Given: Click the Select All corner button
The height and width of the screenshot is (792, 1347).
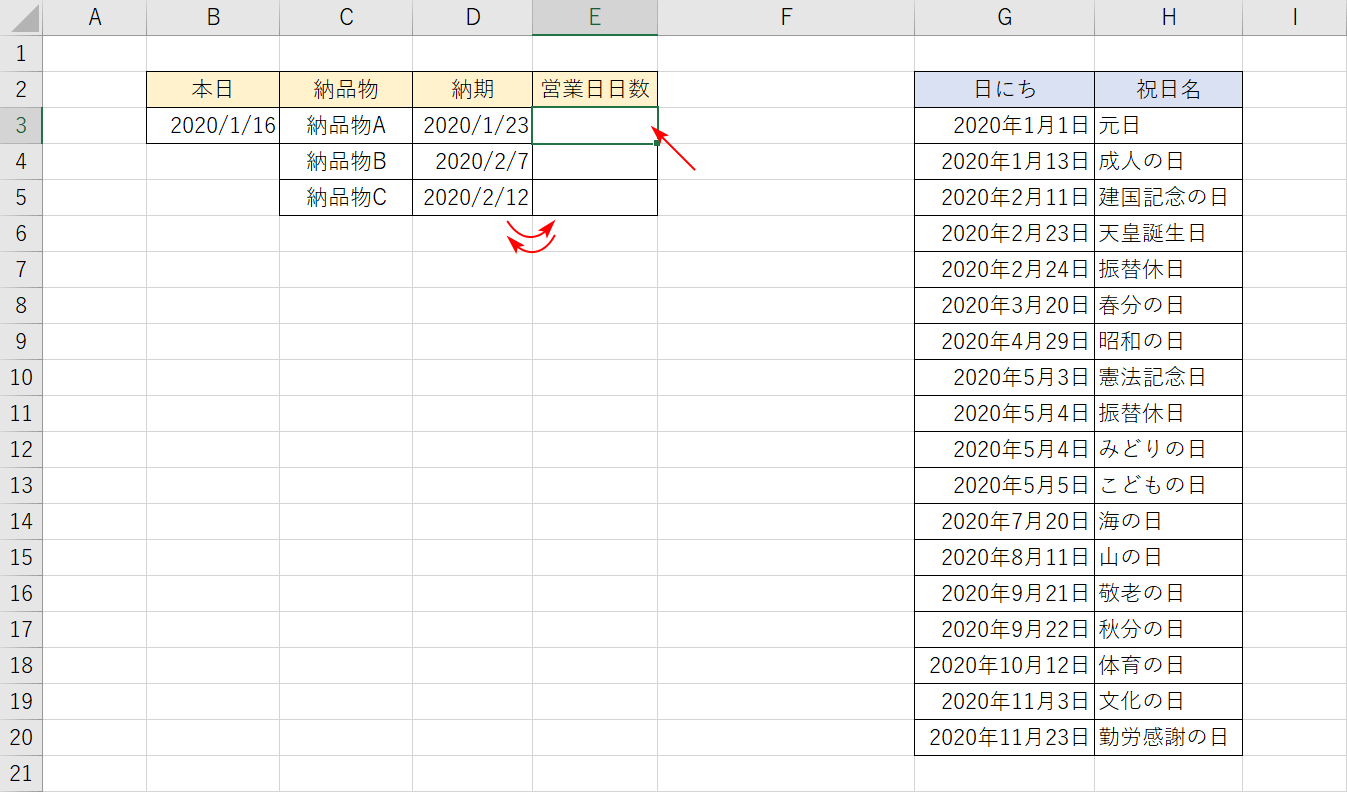Looking at the screenshot, I should pos(20,18).
